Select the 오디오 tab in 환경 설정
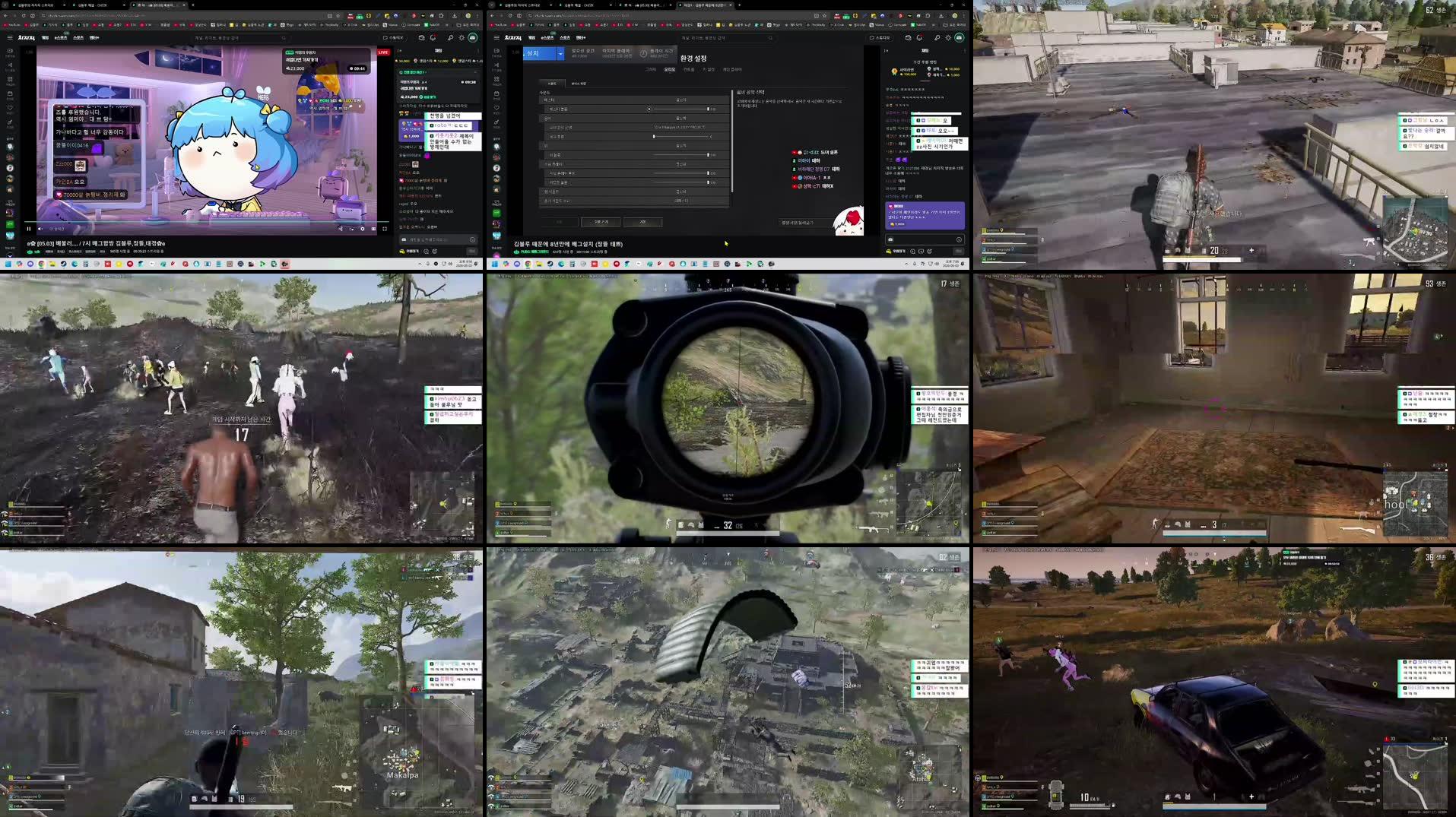Viewport: 1456px width, 817px height. click(669, 69)
